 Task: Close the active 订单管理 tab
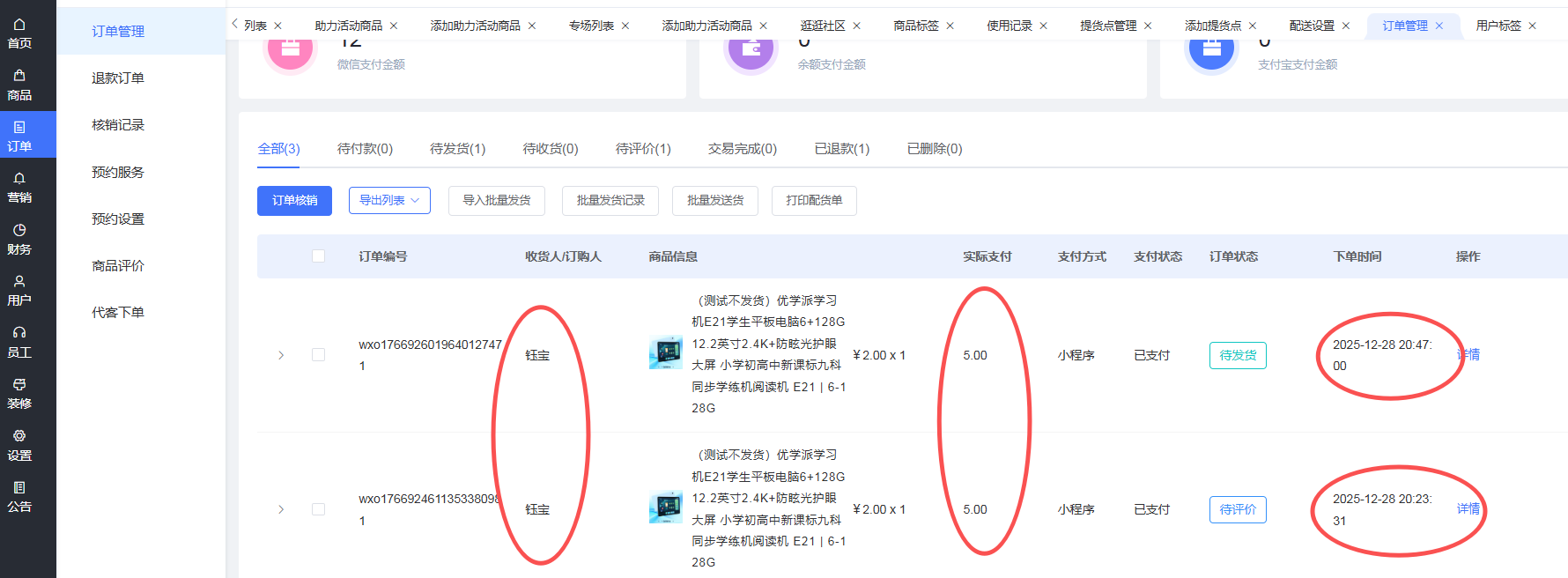tap(1439, 26)
